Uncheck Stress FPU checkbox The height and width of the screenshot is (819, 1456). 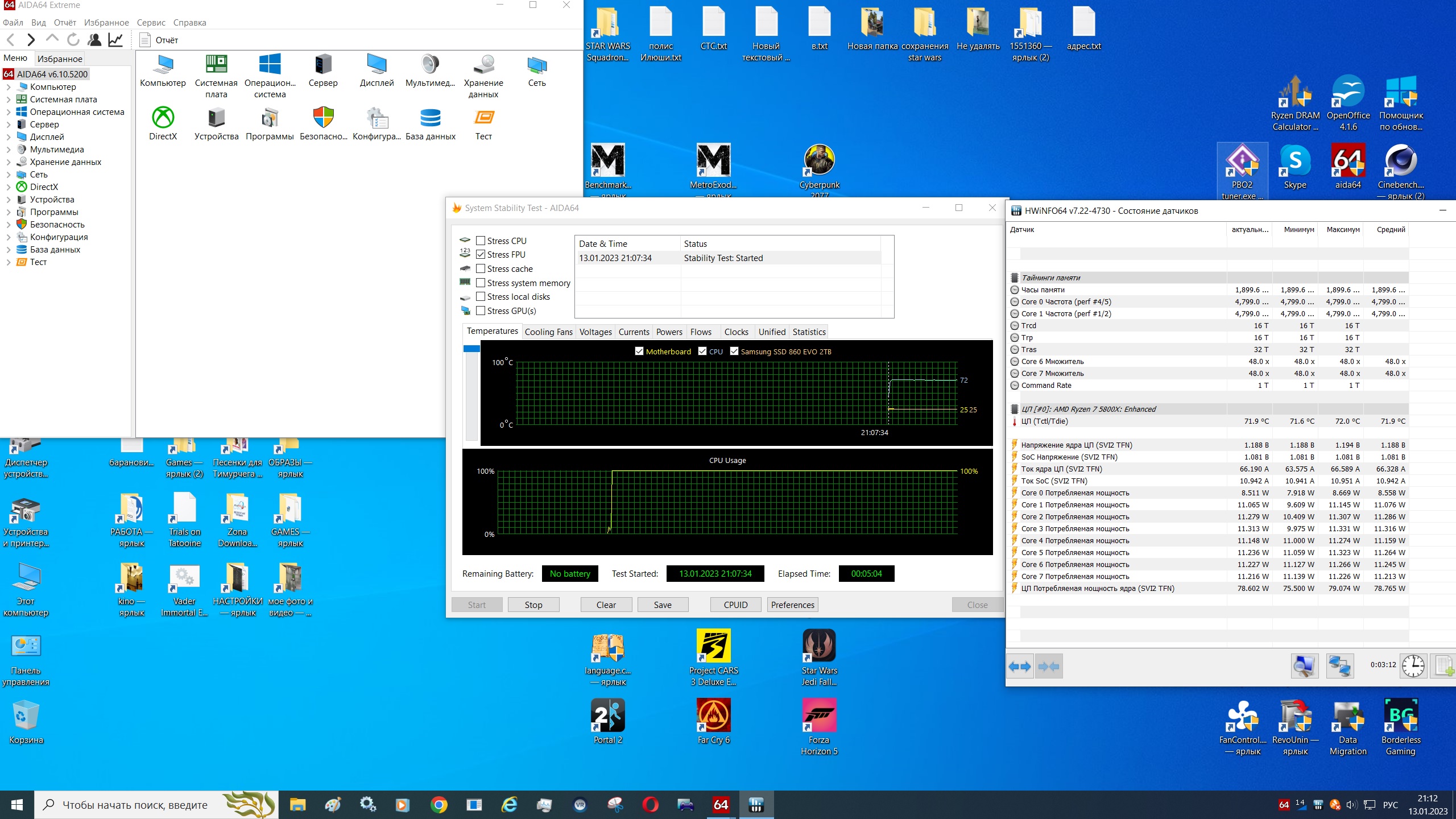481,255
